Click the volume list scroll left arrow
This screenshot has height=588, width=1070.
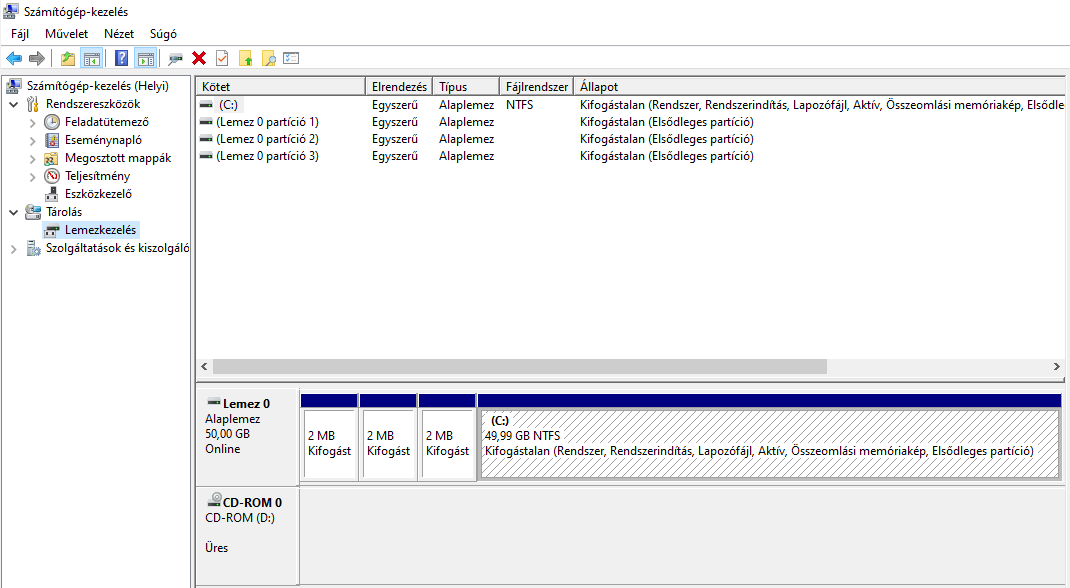coord(203,367)
